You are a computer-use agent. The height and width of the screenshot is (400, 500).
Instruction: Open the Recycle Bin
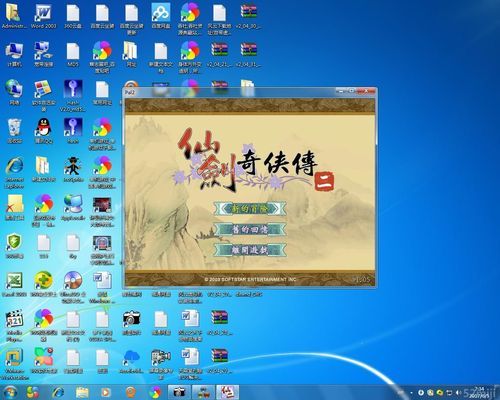point(14,131)
